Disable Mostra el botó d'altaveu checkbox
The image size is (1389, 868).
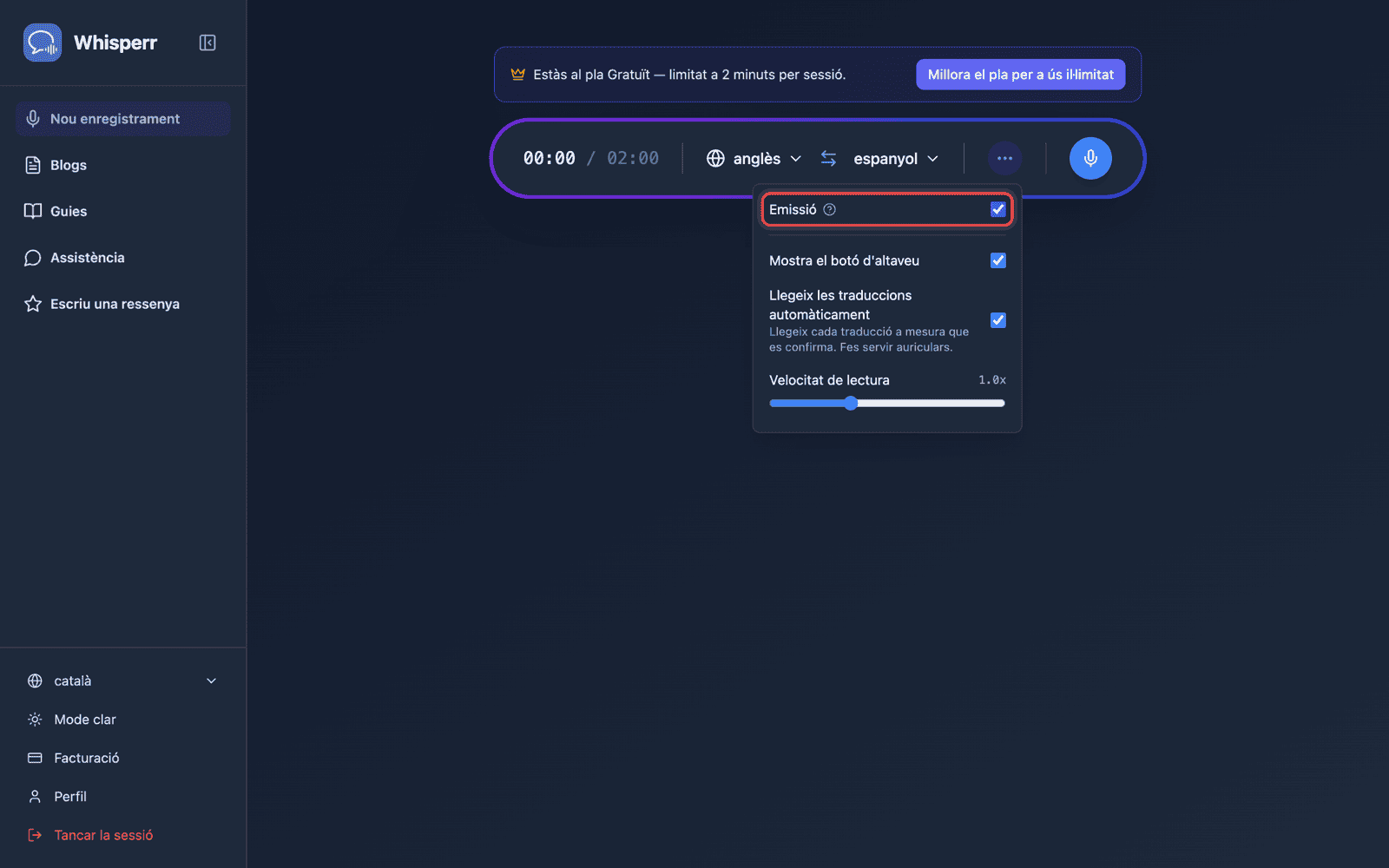998,260
